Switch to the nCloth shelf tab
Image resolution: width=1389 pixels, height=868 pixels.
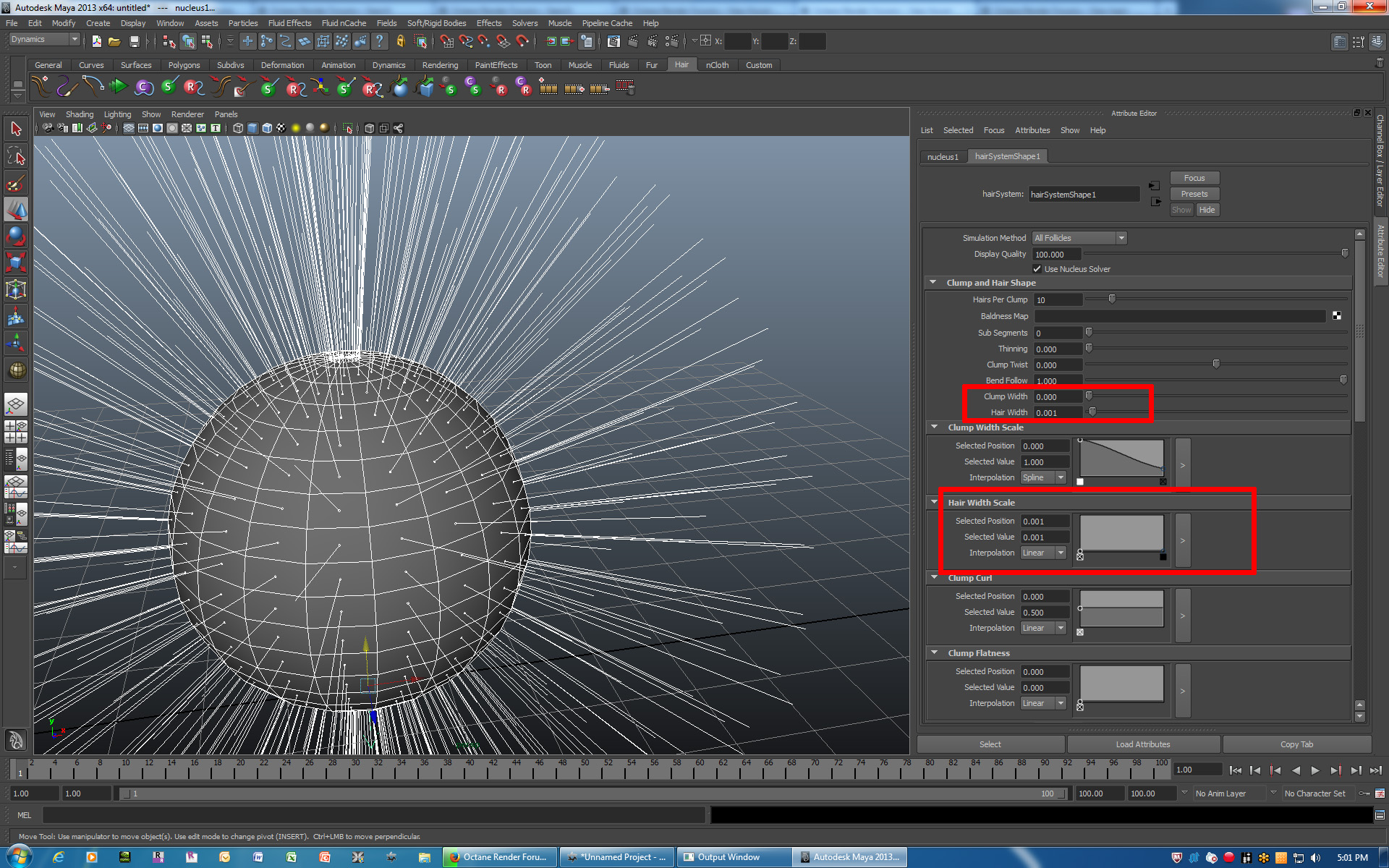pos(717,65)
